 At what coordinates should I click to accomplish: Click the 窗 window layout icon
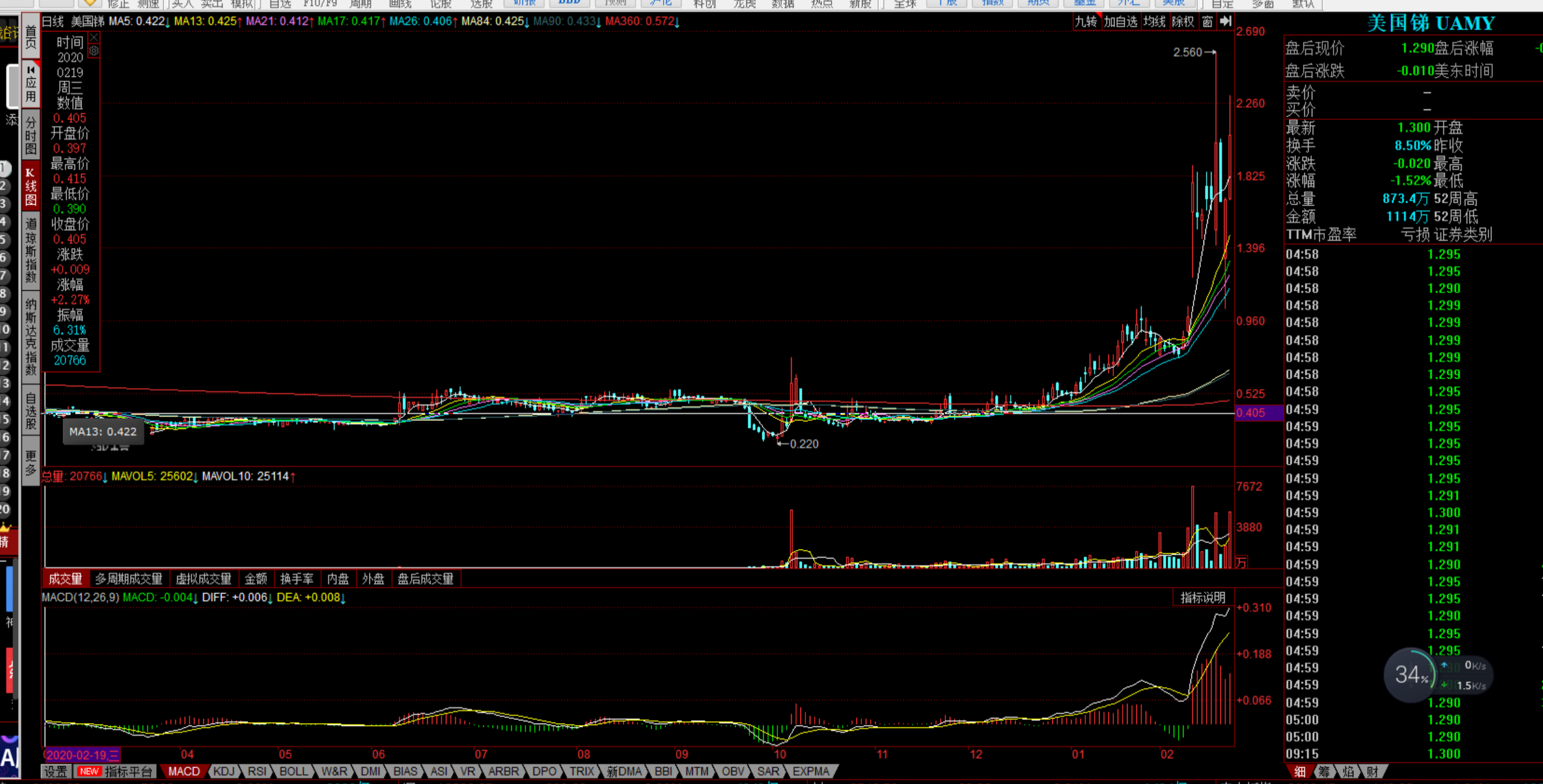pos(1207,22)
